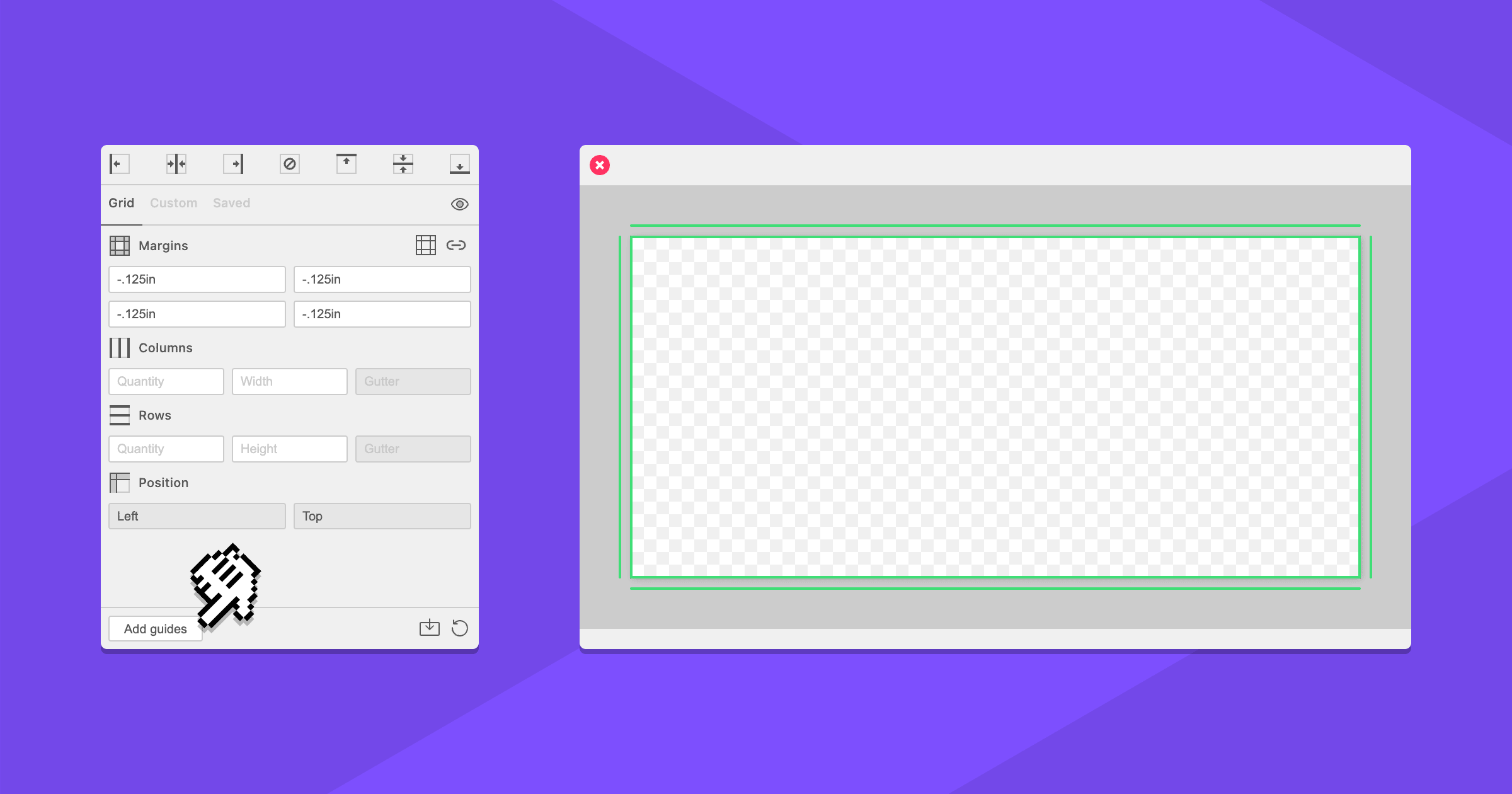Screen dimensions: 1512x794
Task: Click the Columns Quantity field
Action: pos(166,381)
